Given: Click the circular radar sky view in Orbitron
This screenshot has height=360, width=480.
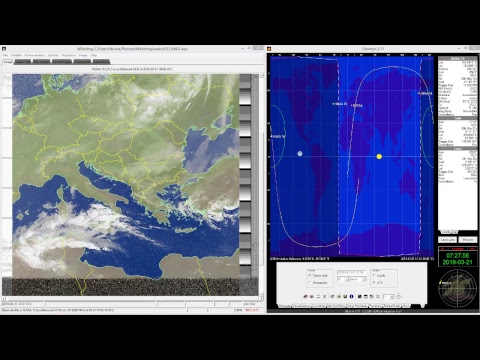Looking at the screenshot, I should [457, 288].
